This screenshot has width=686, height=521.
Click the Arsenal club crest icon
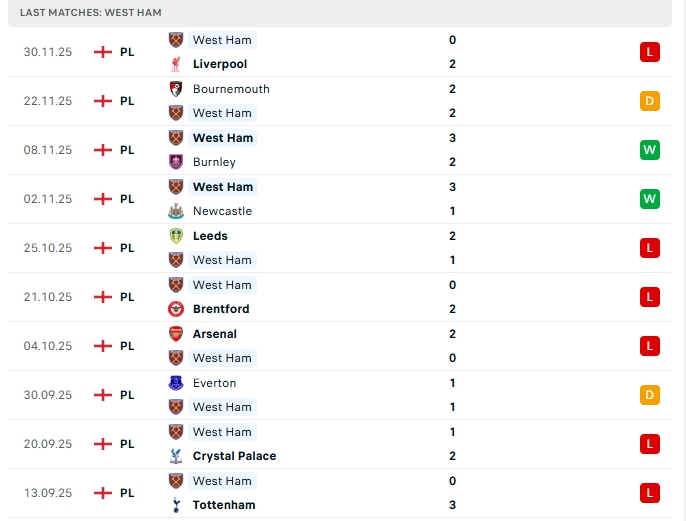pyautogui.click(x=176, y=334)
